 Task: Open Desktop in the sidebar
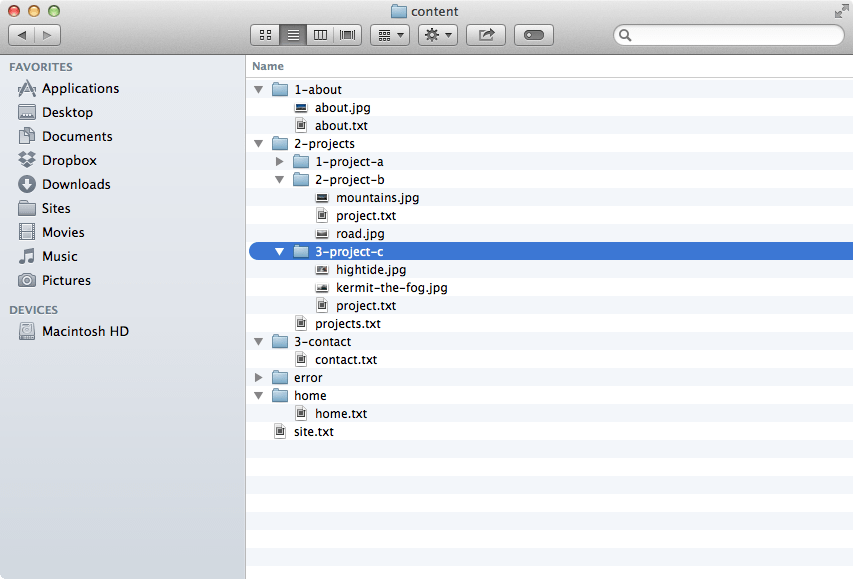55,112
